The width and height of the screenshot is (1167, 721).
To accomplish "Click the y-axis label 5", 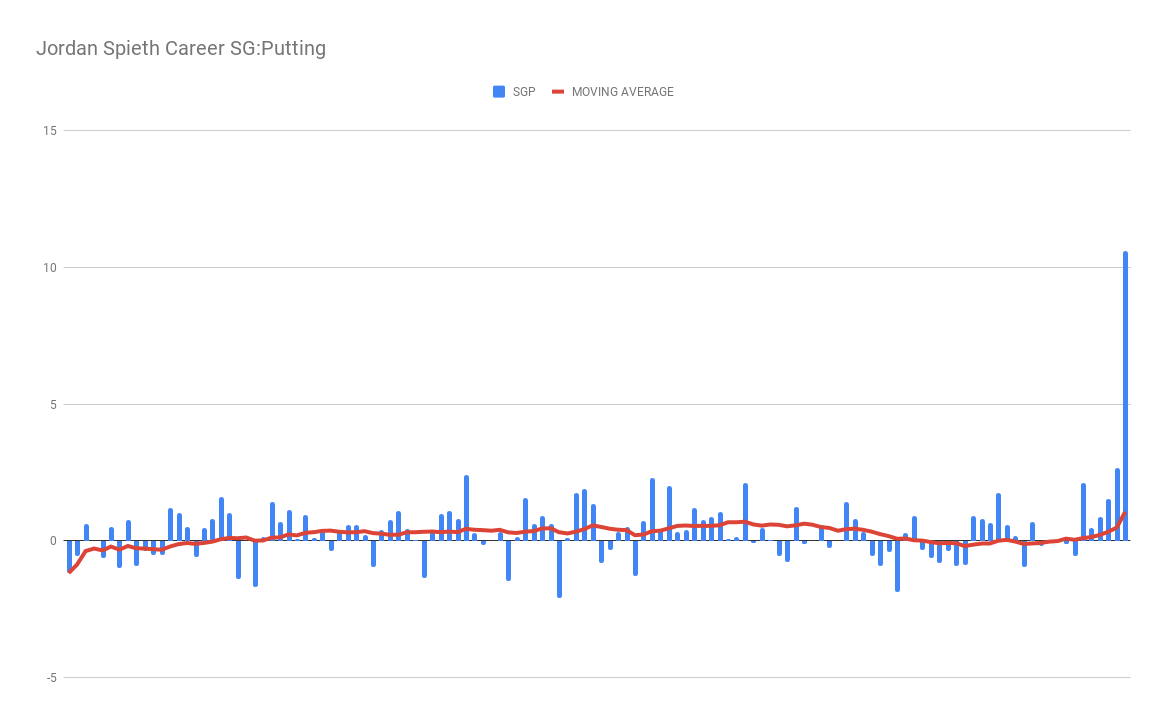I will tap(53, 405).
